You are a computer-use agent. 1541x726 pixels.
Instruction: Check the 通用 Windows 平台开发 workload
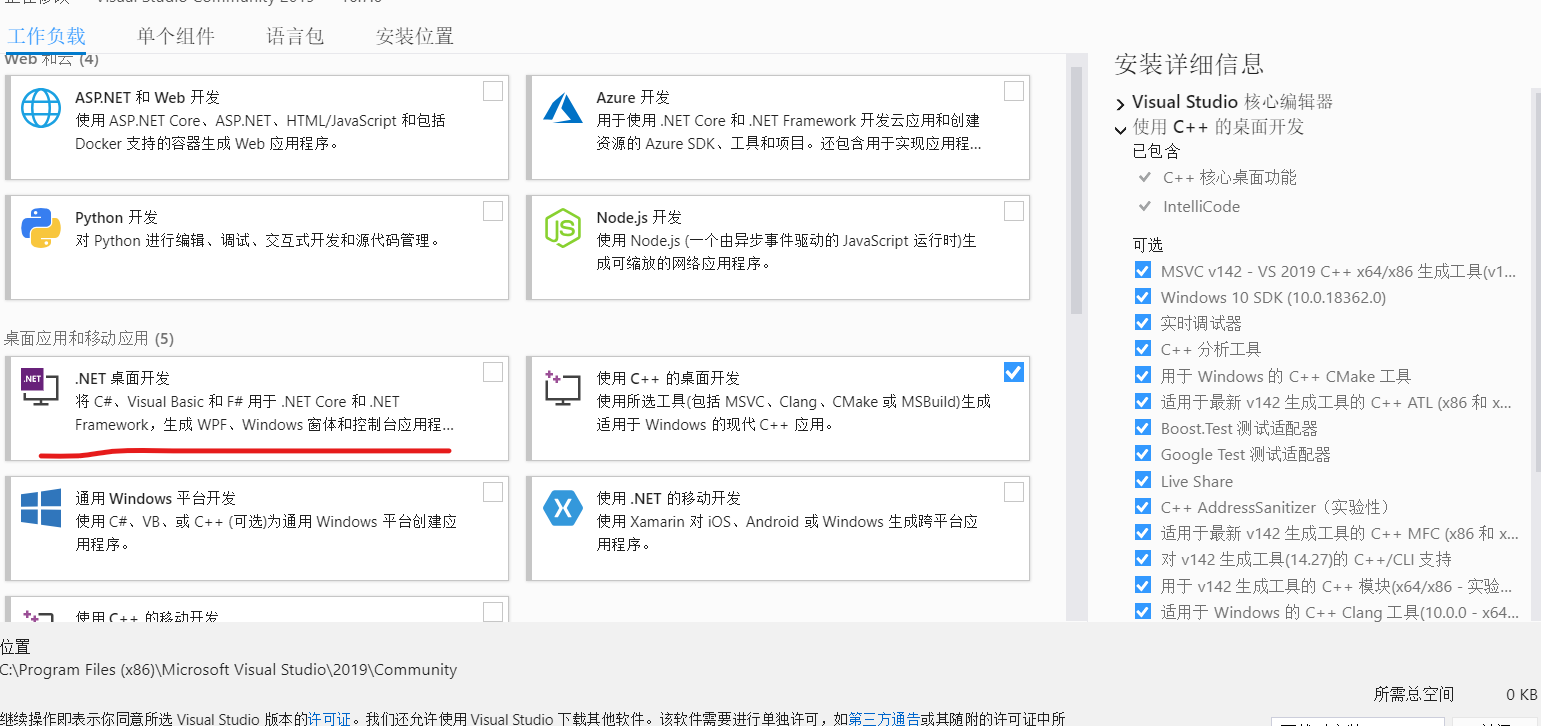click(x=493, y=492)
